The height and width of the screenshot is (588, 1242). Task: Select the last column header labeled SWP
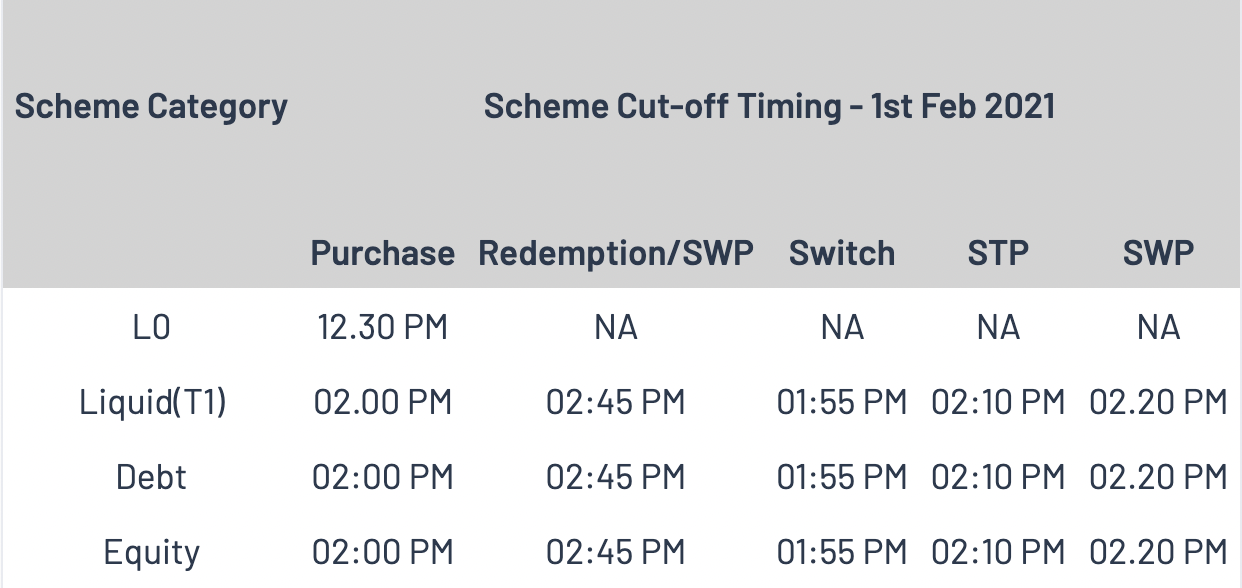(1158, 253)
